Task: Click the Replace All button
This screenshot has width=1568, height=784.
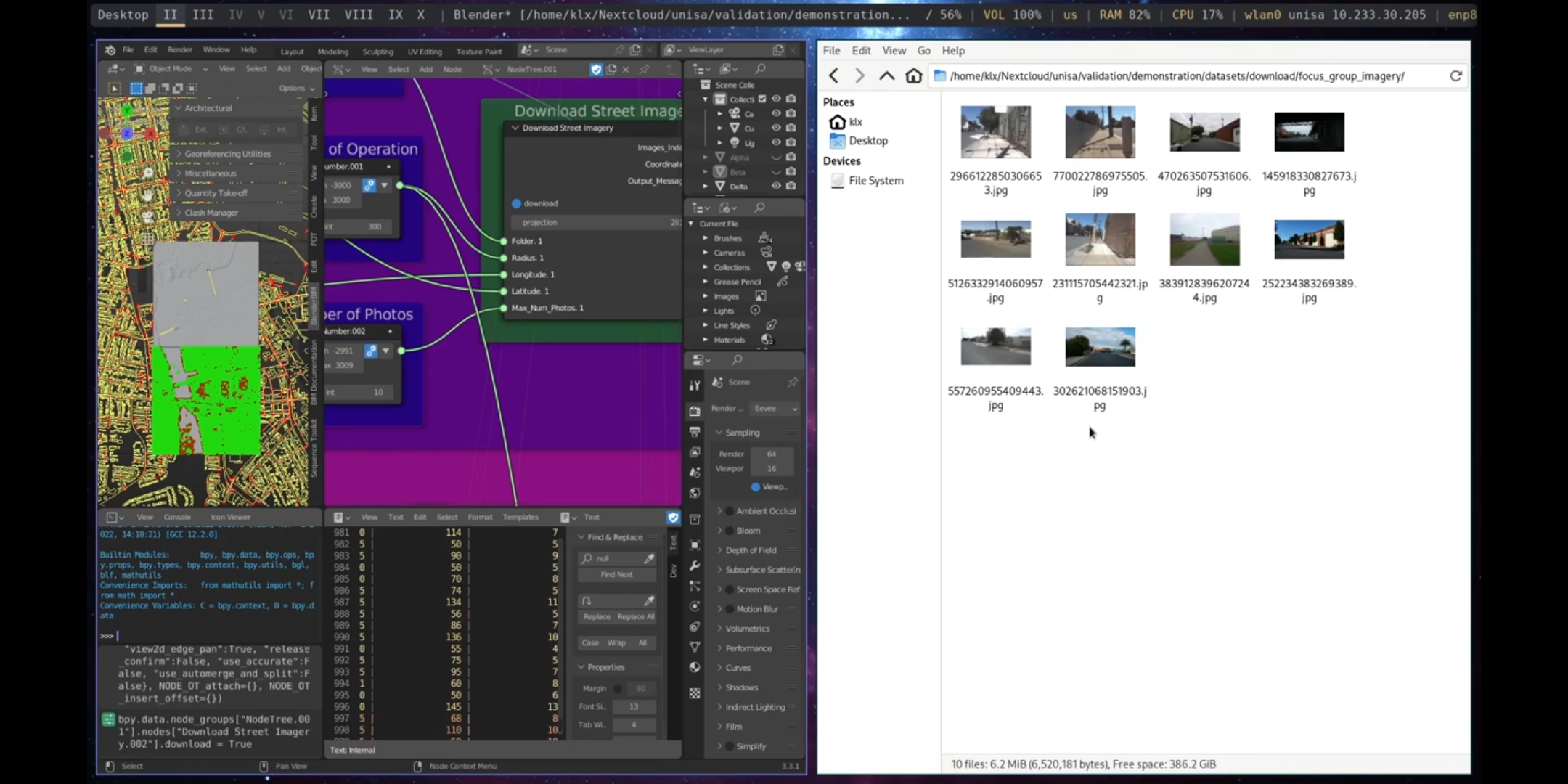Action: 636,616
